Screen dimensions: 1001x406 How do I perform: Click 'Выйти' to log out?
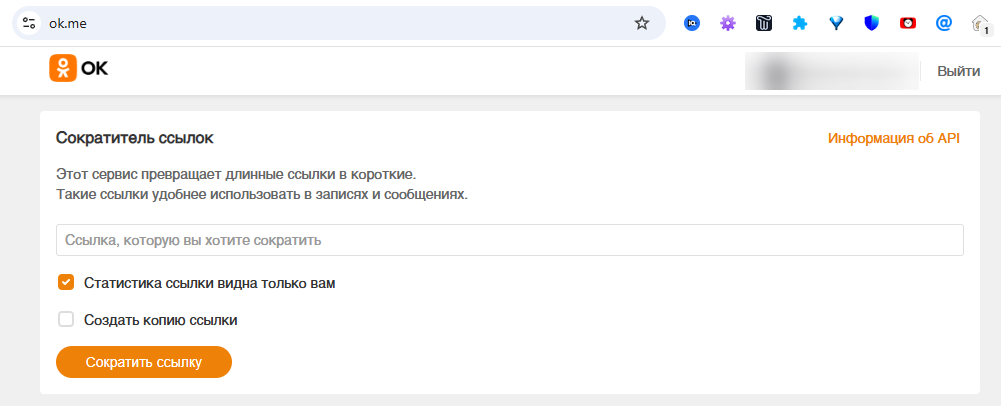[958, 71]
